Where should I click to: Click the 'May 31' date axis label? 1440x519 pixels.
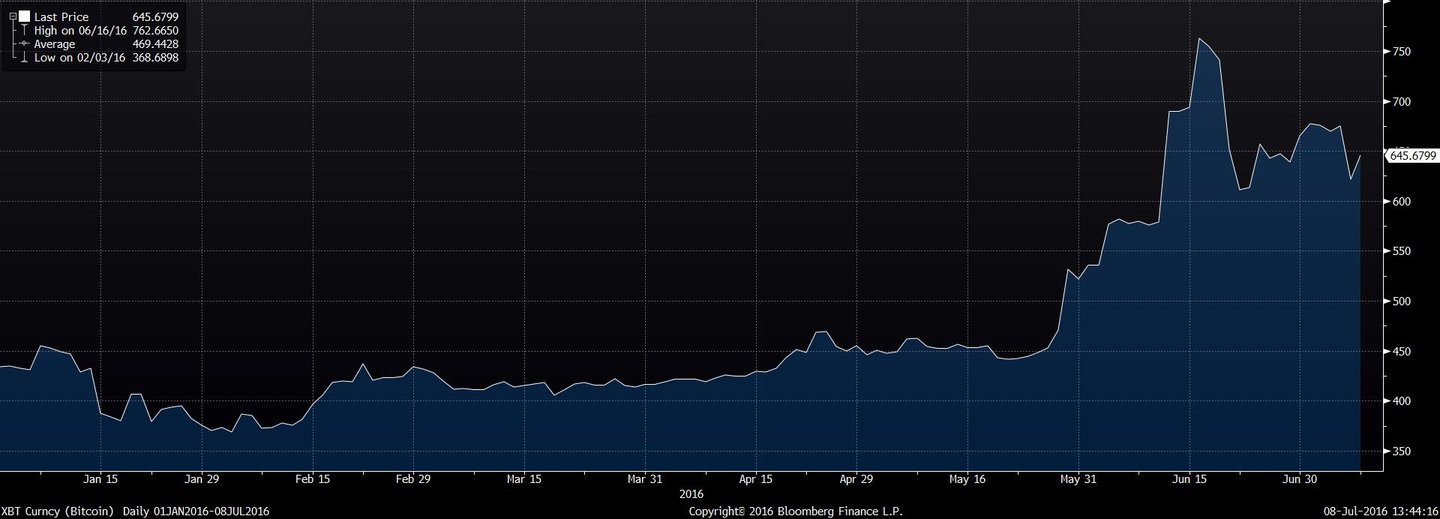(1078, 480)
